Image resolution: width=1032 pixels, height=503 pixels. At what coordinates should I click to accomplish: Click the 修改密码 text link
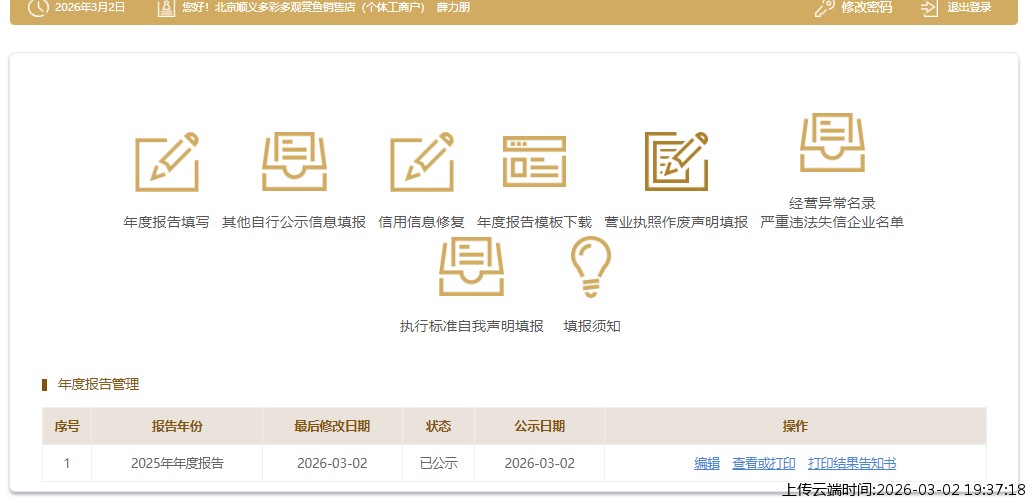point(866,8)
